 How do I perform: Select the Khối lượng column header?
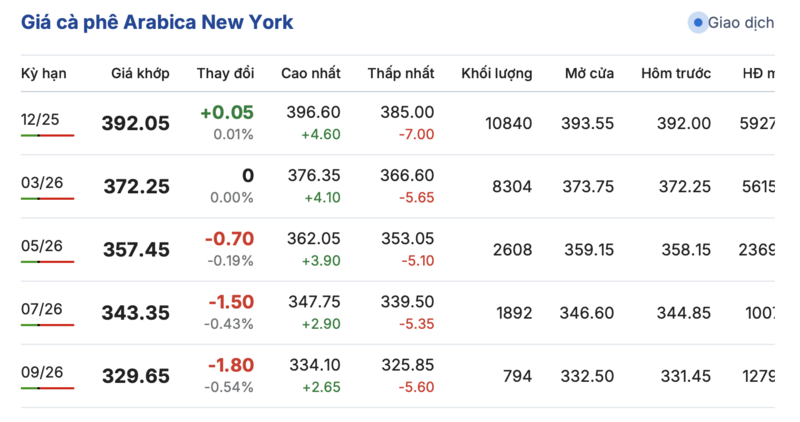tap(496, 73)
